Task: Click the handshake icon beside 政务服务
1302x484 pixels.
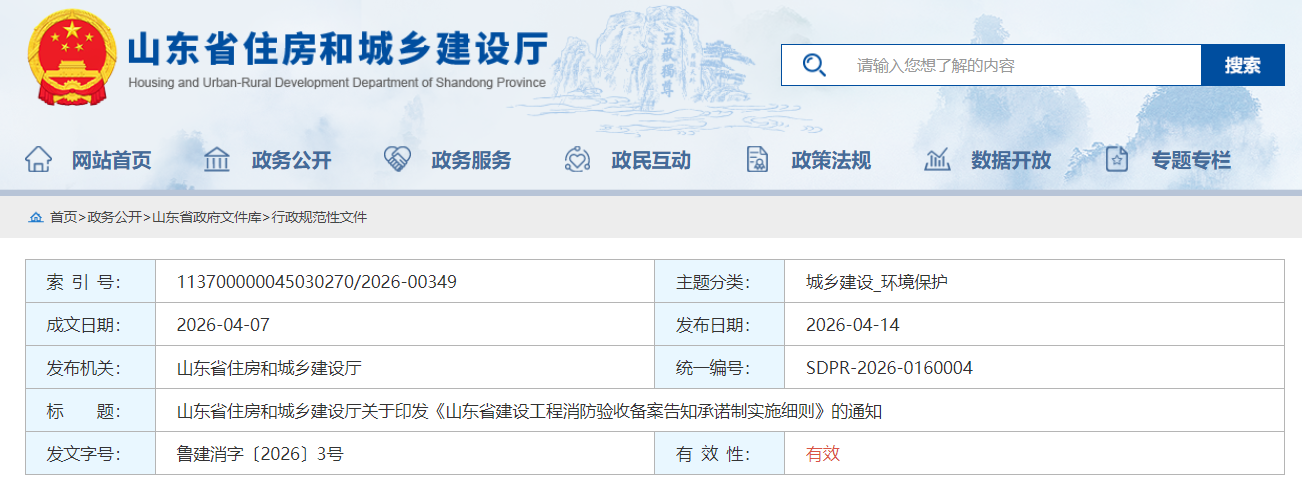Action: coord(397,159)
